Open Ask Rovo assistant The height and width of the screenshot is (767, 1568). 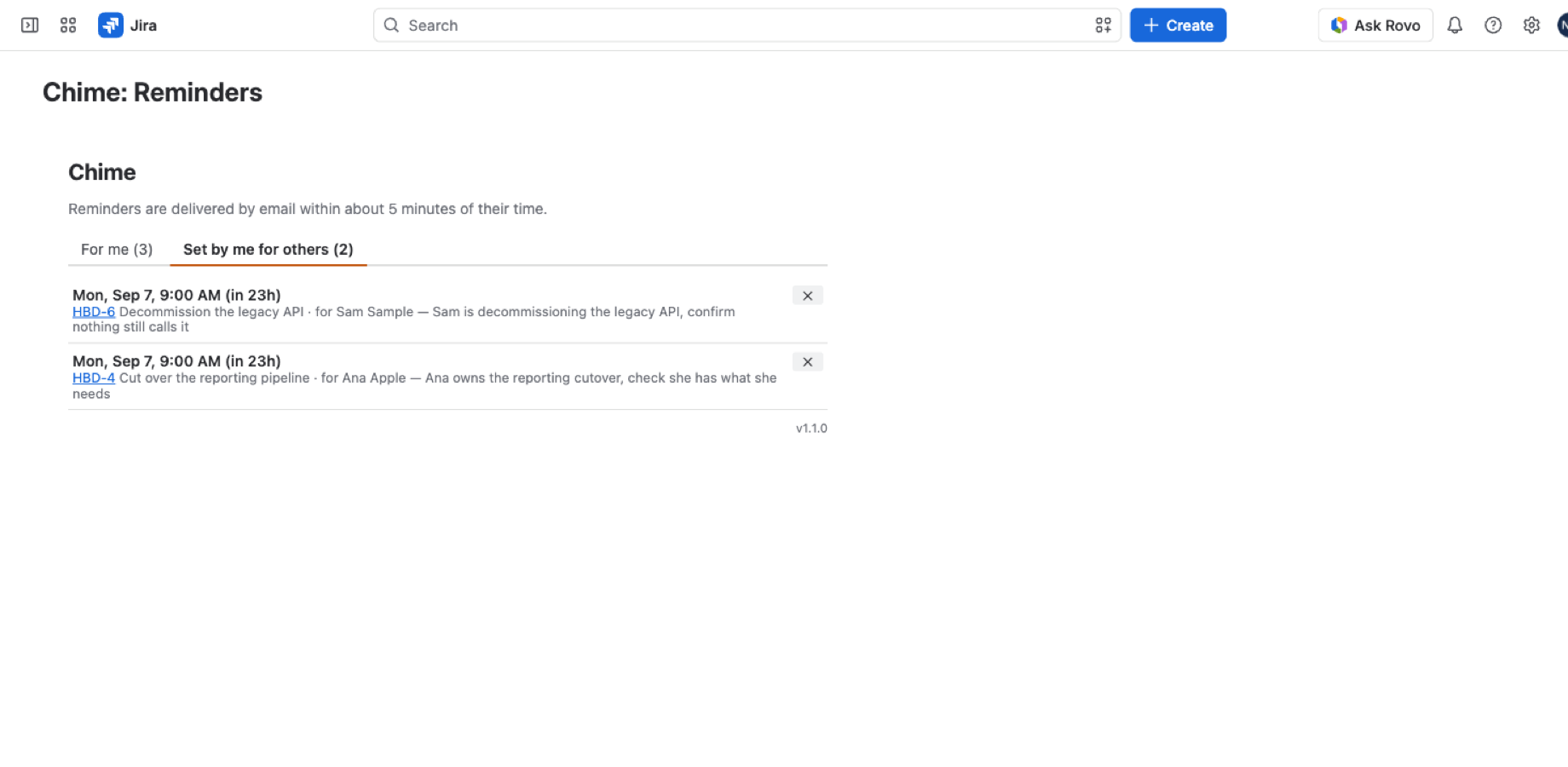pos(1375,26)
